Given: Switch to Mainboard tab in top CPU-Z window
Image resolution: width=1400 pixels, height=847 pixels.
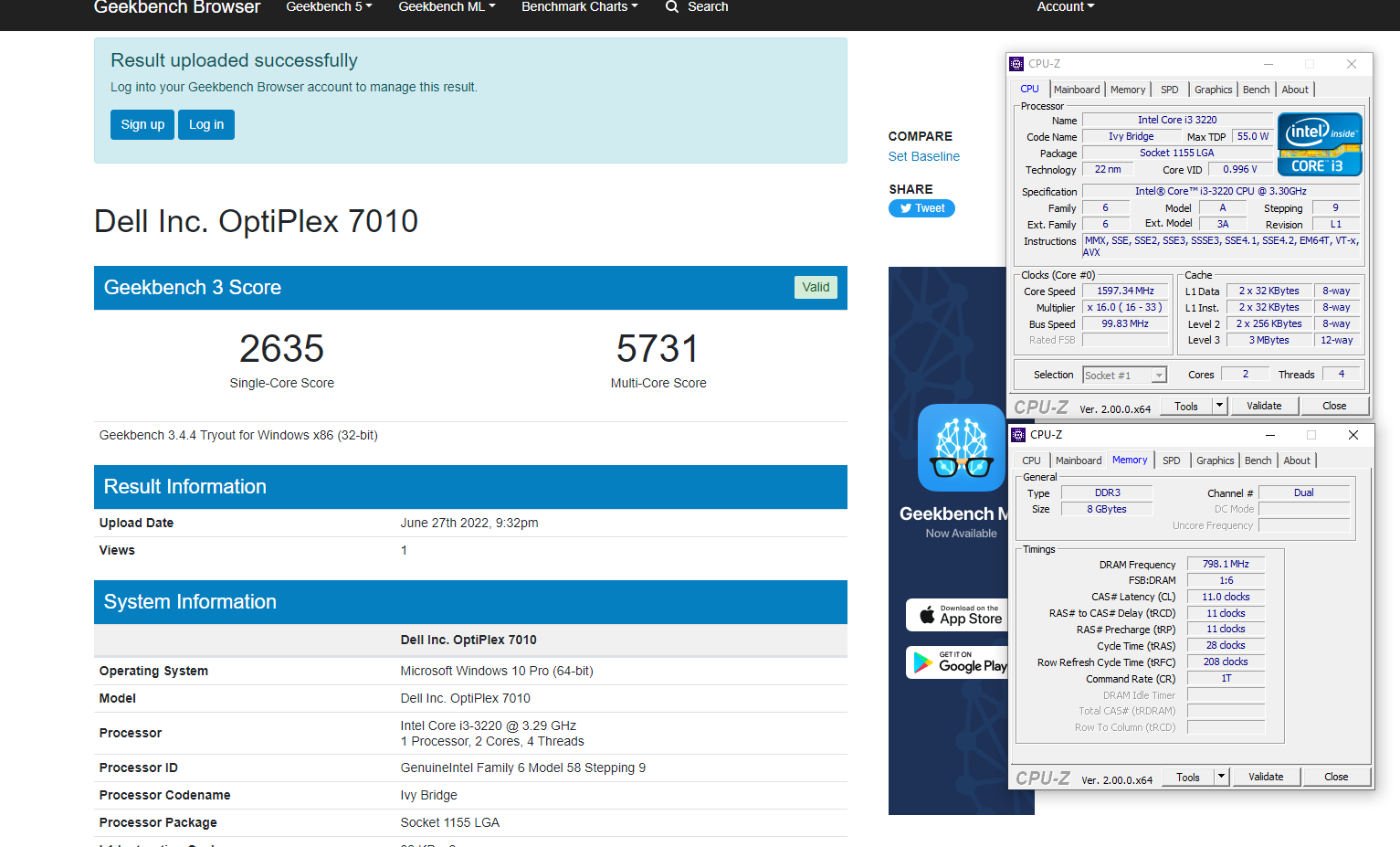Looking at the screenshot, I should coord(1077,90).
